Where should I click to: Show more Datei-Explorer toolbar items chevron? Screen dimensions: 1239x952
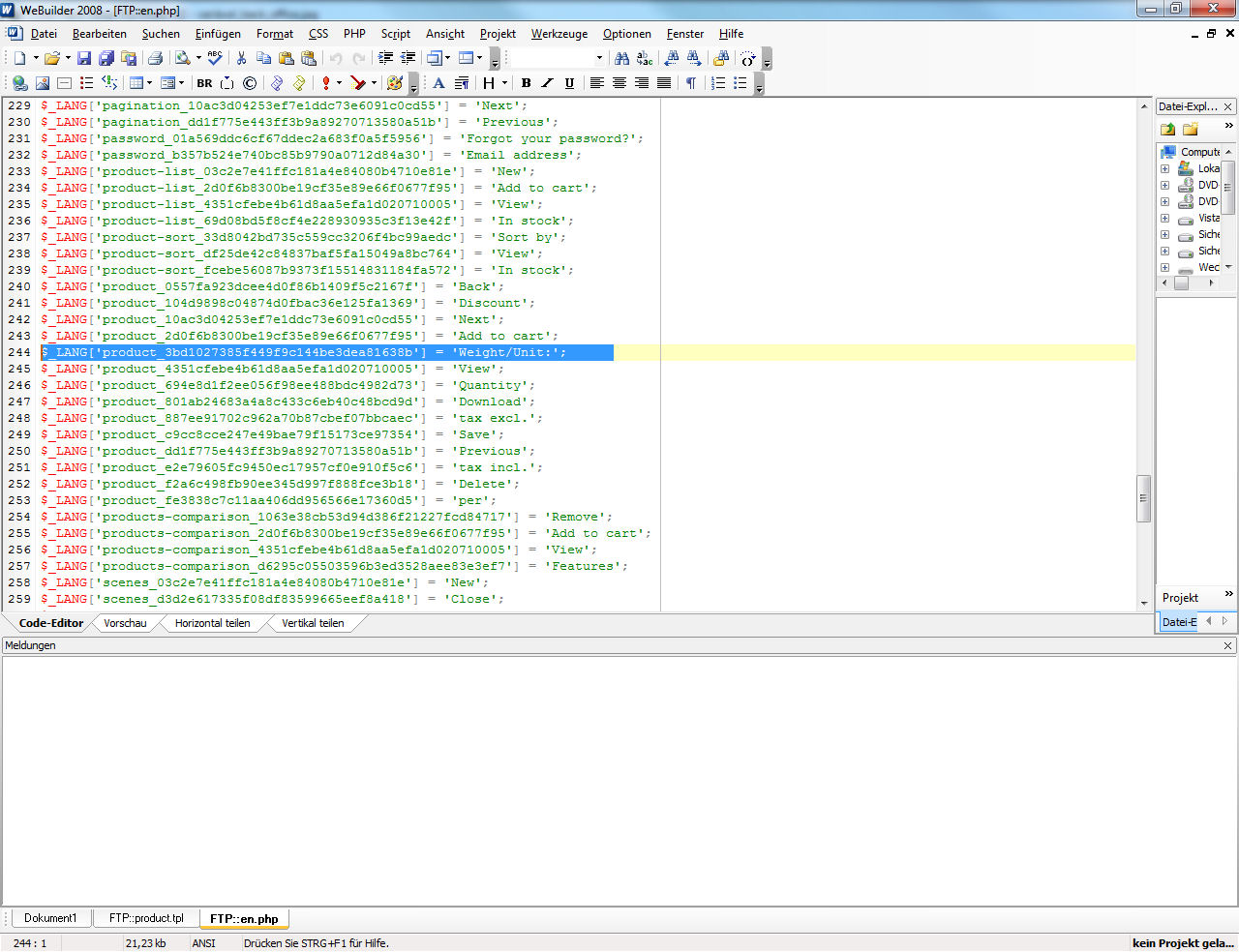1228,126
